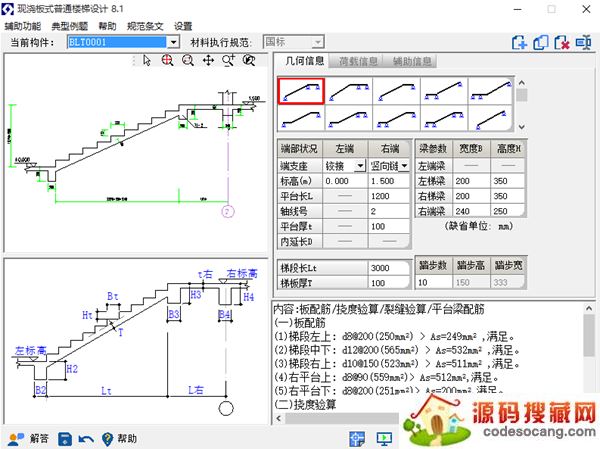Open the 规范条文 menu
Viewport: 600px width, 449px height.
(x=145, y=26)
